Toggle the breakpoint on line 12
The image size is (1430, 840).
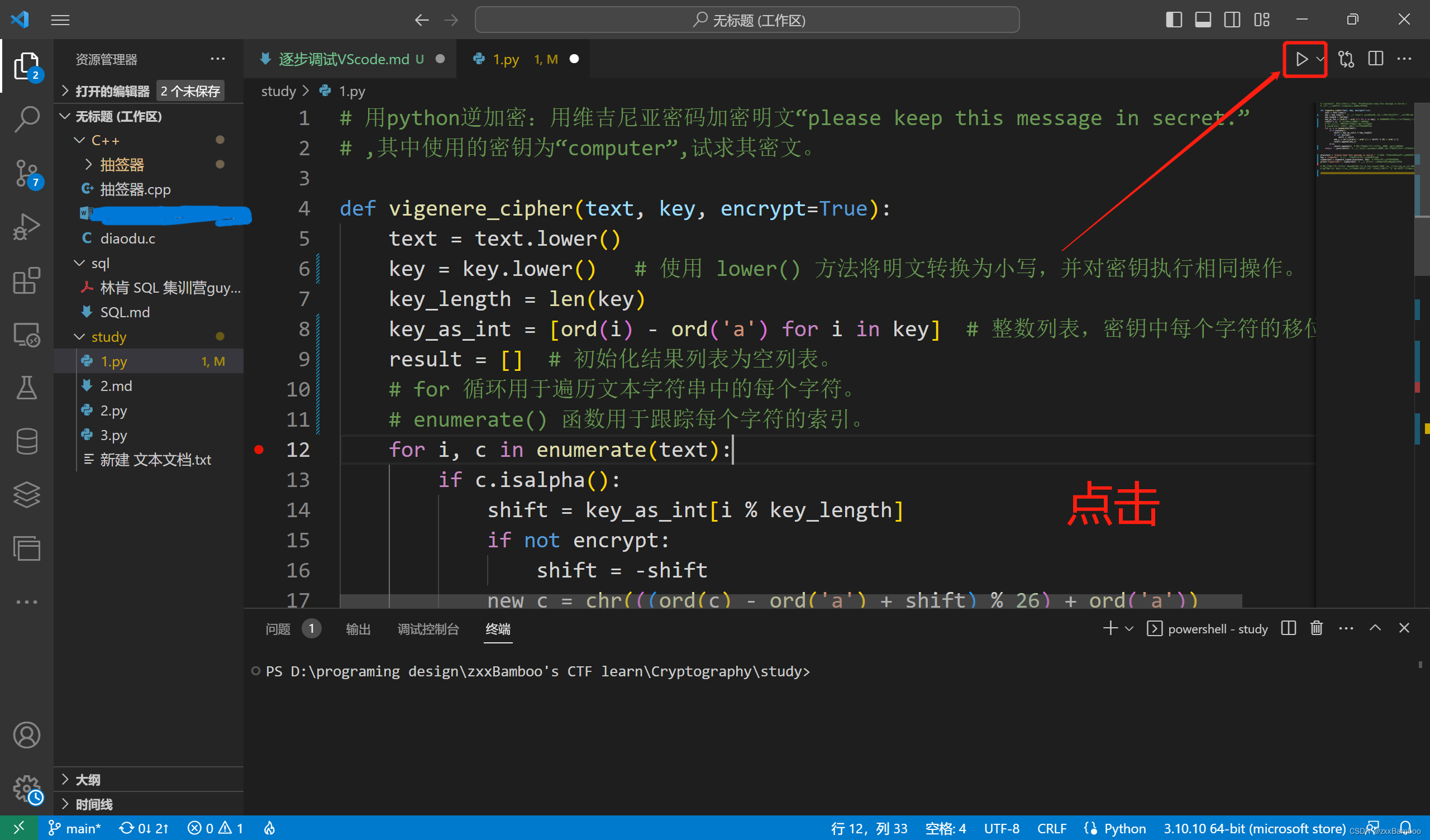pos(259,449)
